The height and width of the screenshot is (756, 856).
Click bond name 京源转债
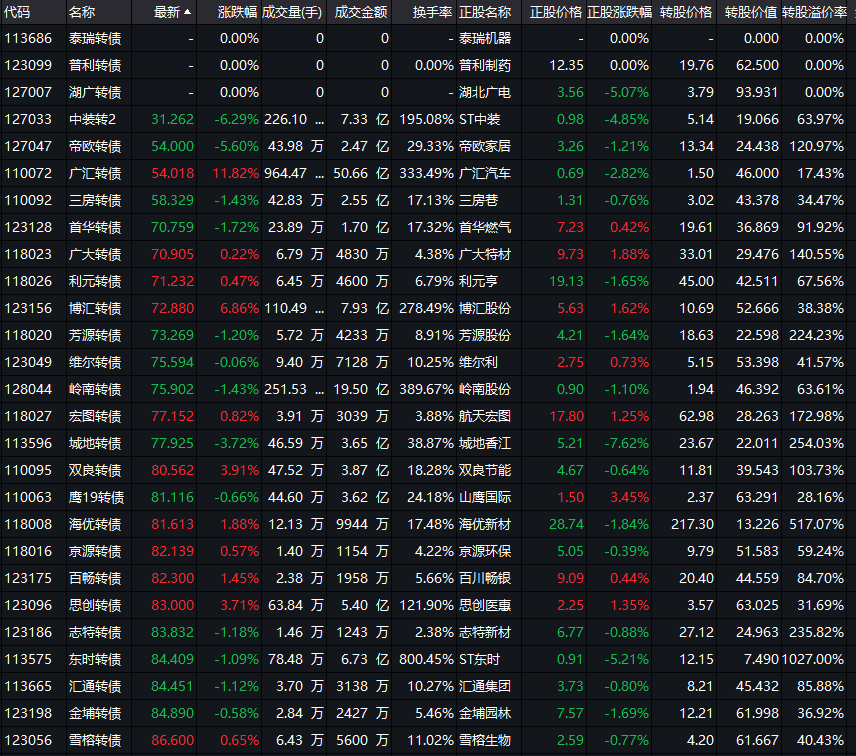(95, 551)
